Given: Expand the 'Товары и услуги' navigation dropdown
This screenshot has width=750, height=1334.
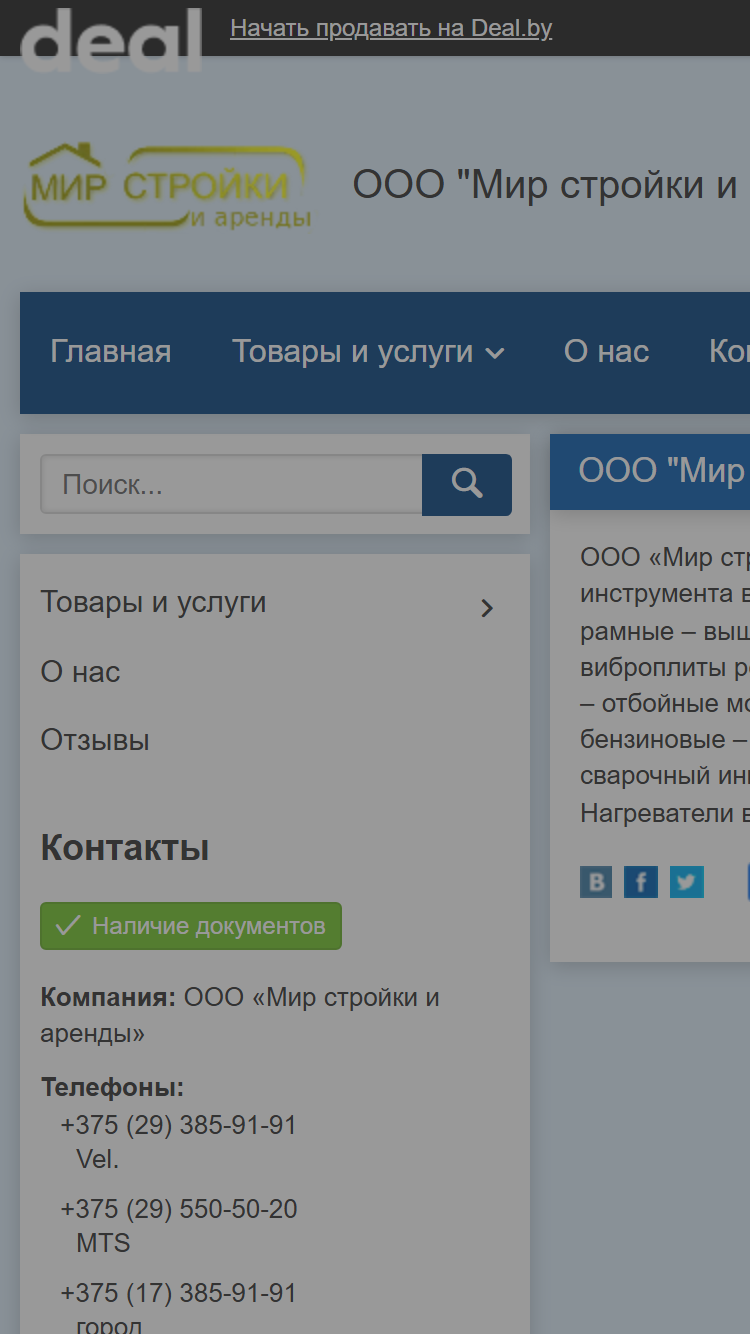Looking at the screenshot, I should click(x=368, y=351).
